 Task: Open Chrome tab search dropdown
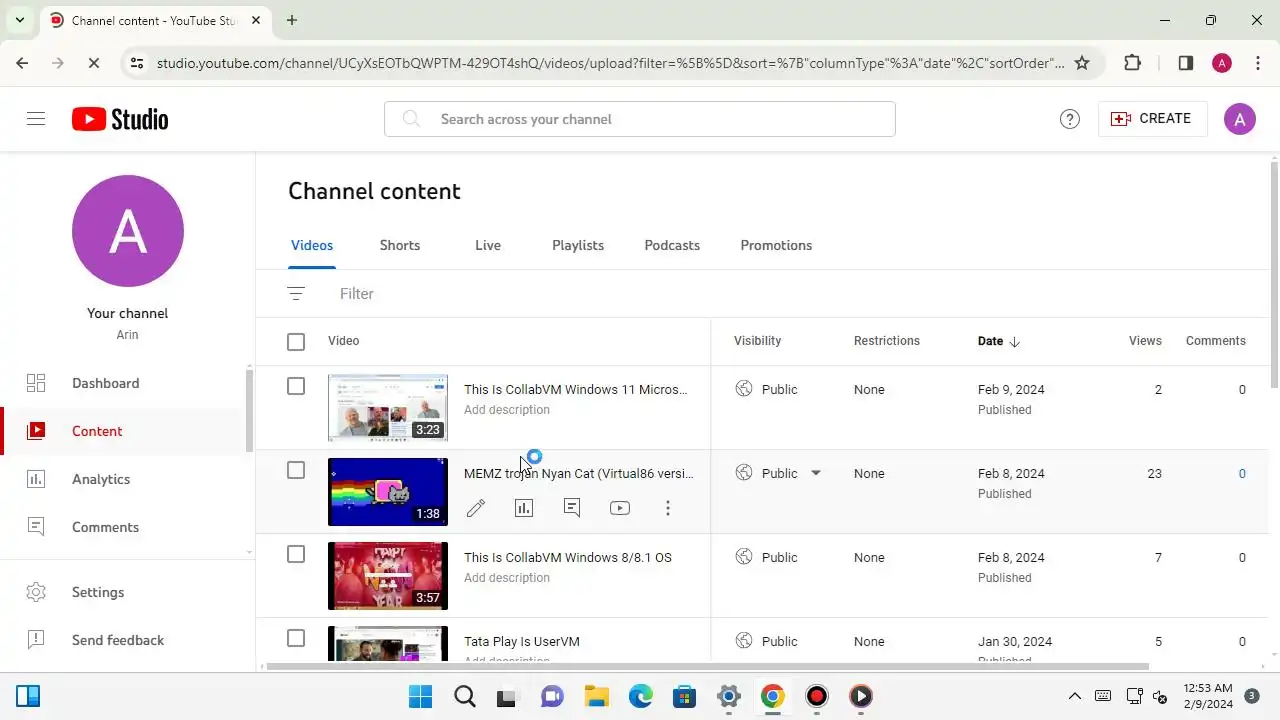point(20,20)
